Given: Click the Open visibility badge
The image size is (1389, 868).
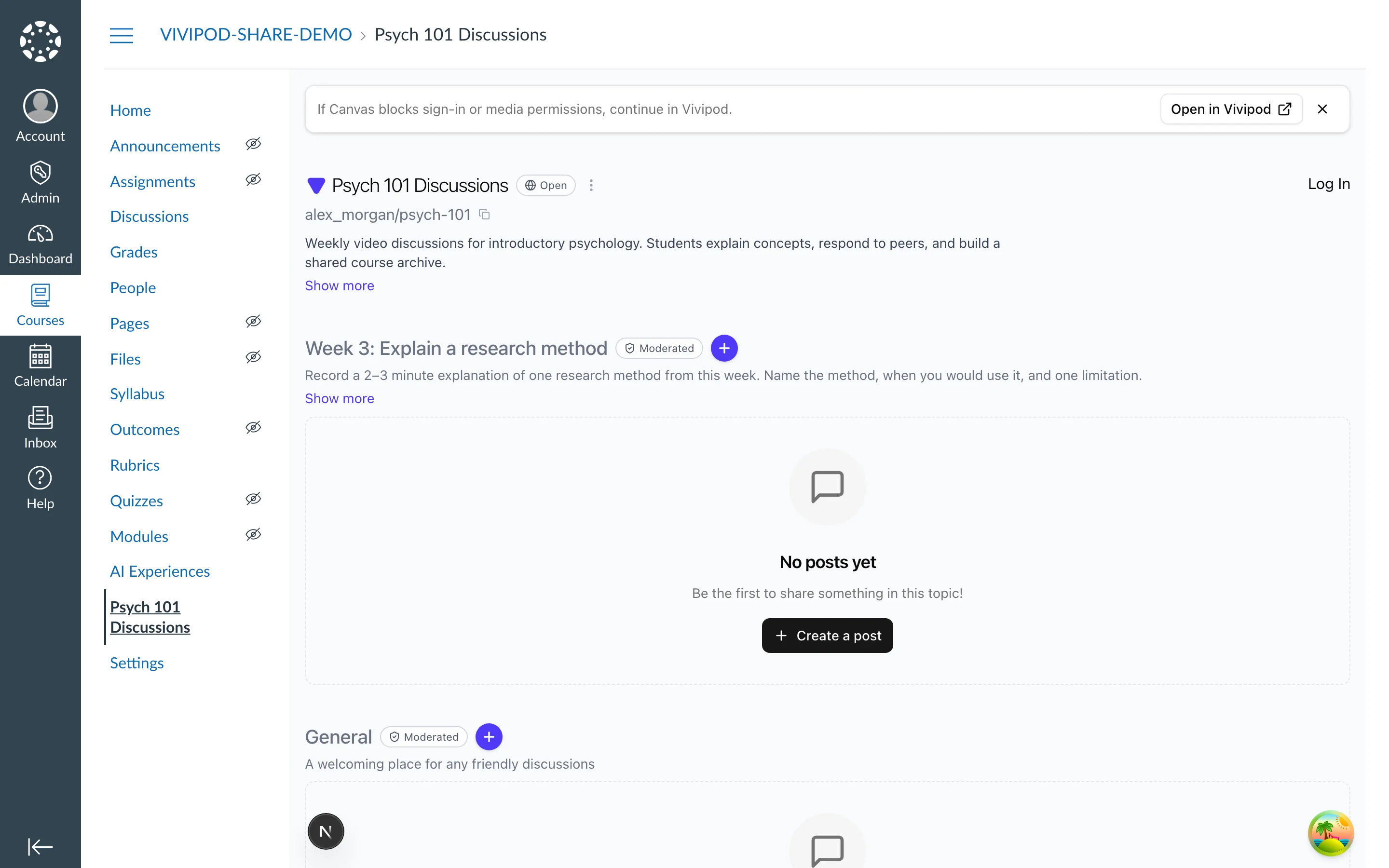Looking at the screenshot, I should [546, 186].
